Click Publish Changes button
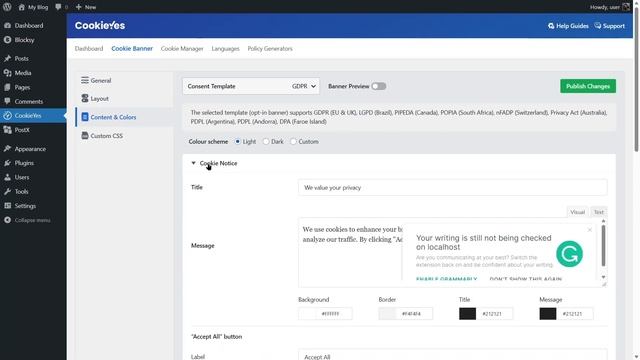 tap(588, 86)
